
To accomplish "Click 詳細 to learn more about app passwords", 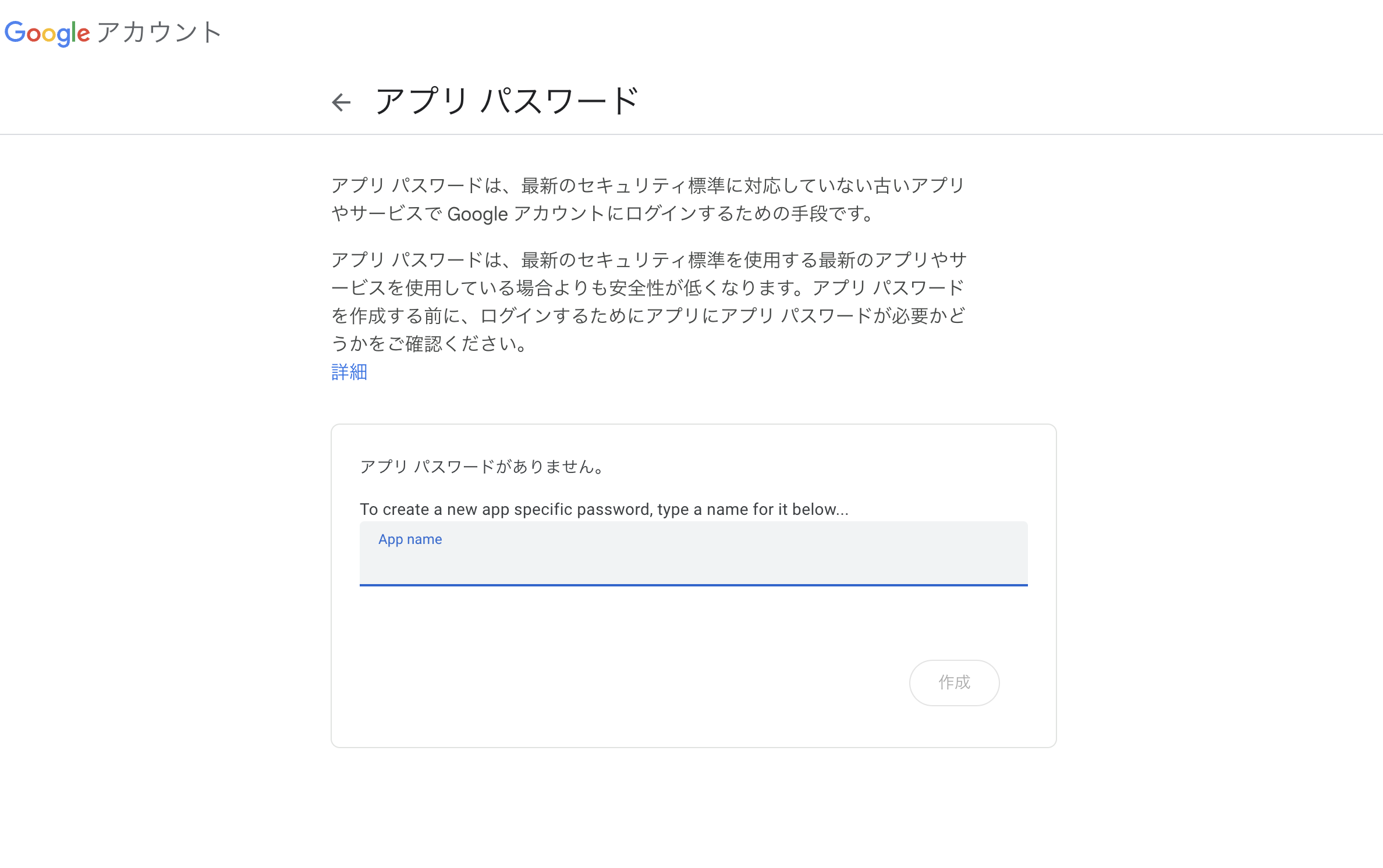I will tap(348, 372).
